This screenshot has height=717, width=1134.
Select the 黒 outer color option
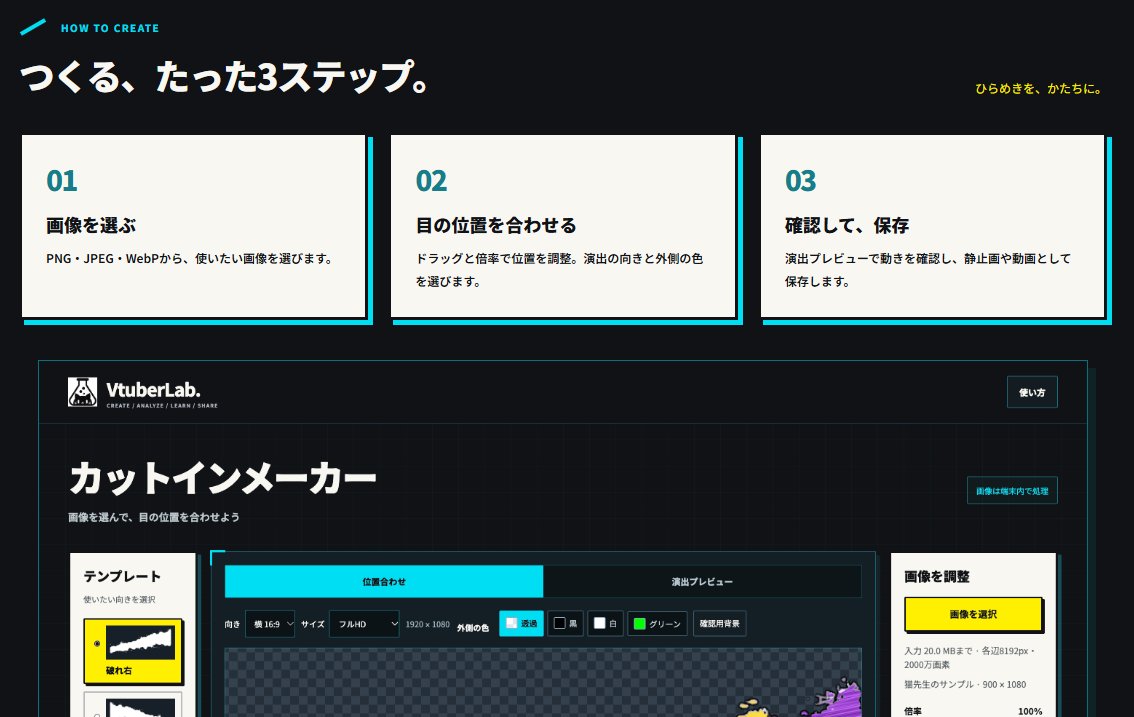tap(566, 623)
